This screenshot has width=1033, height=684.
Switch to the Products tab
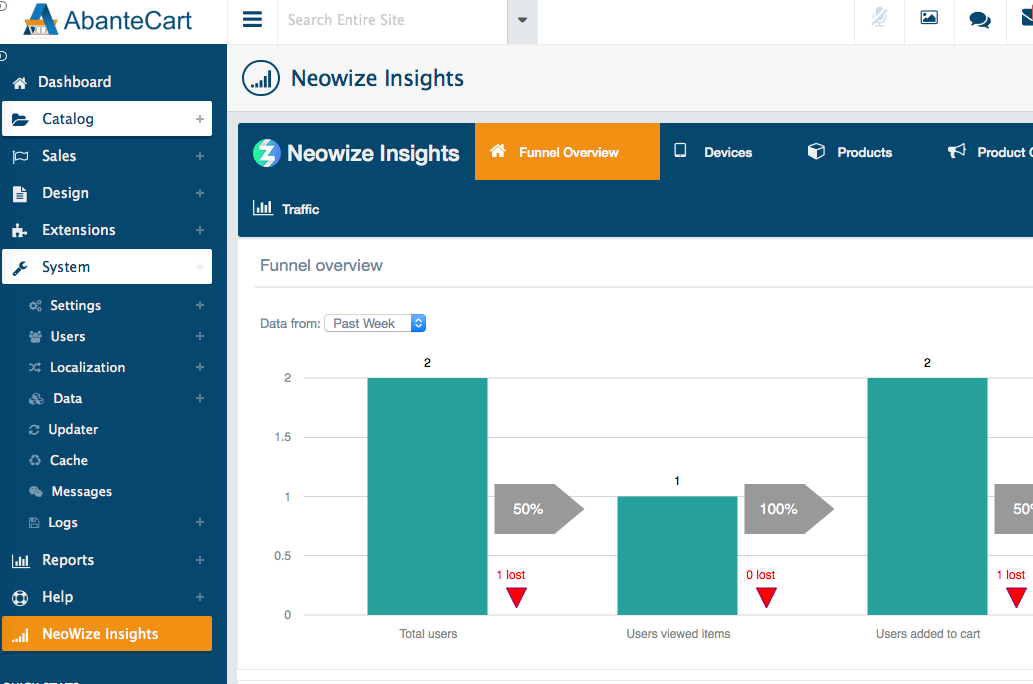850,152
